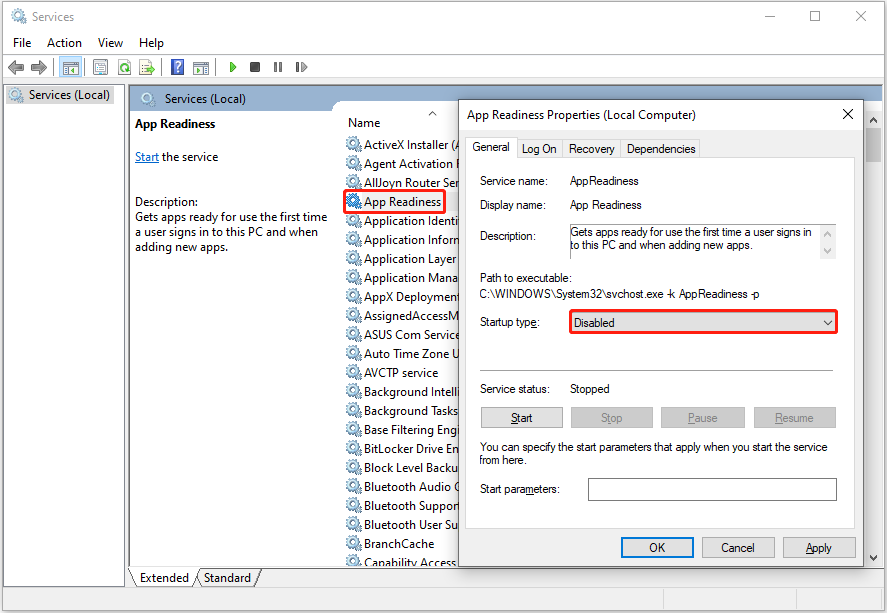Click the Restart Service toolbar icon
887x613 pixels.
pyautogui.click(x=299, y=67)
